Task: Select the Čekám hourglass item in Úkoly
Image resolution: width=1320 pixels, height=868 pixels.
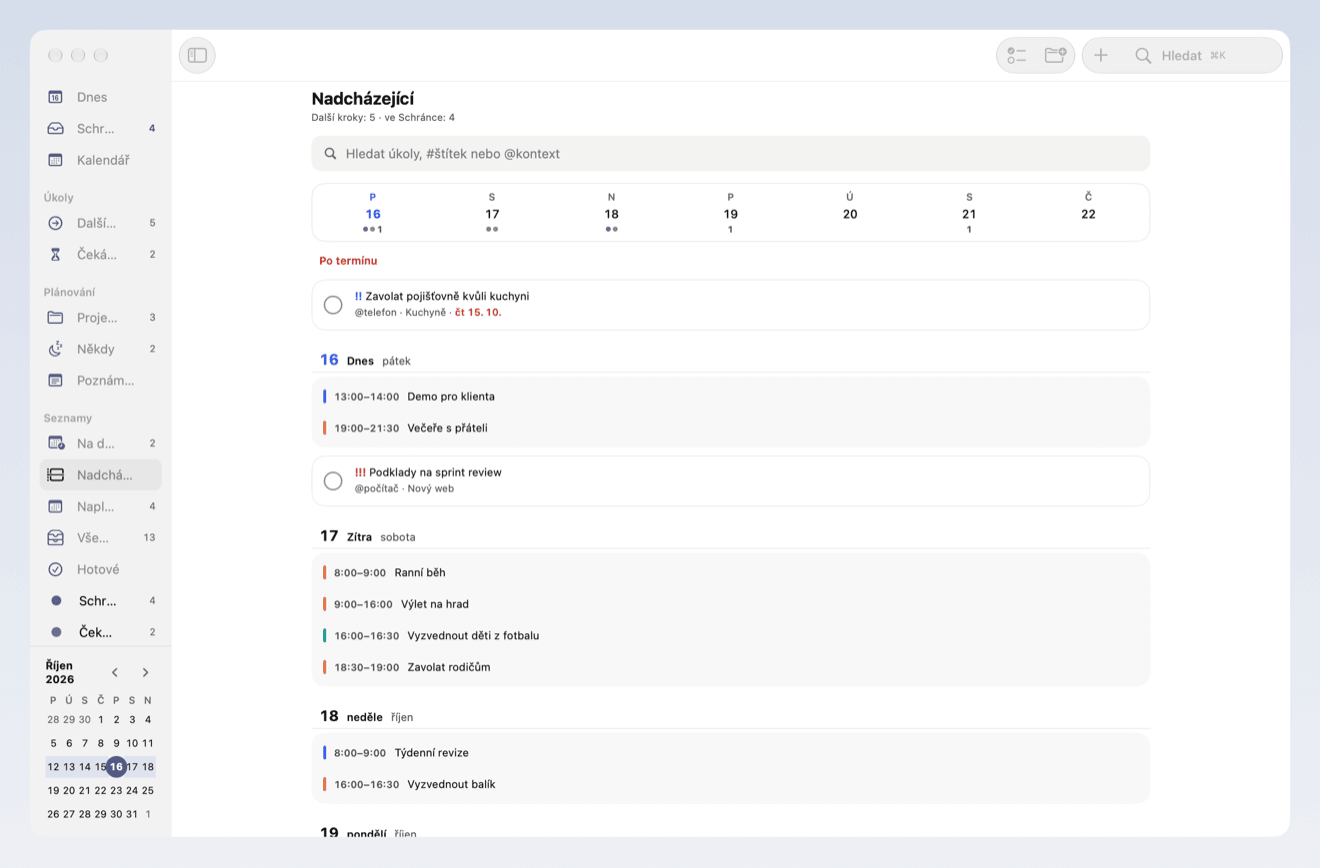Action: pos(101,254)
